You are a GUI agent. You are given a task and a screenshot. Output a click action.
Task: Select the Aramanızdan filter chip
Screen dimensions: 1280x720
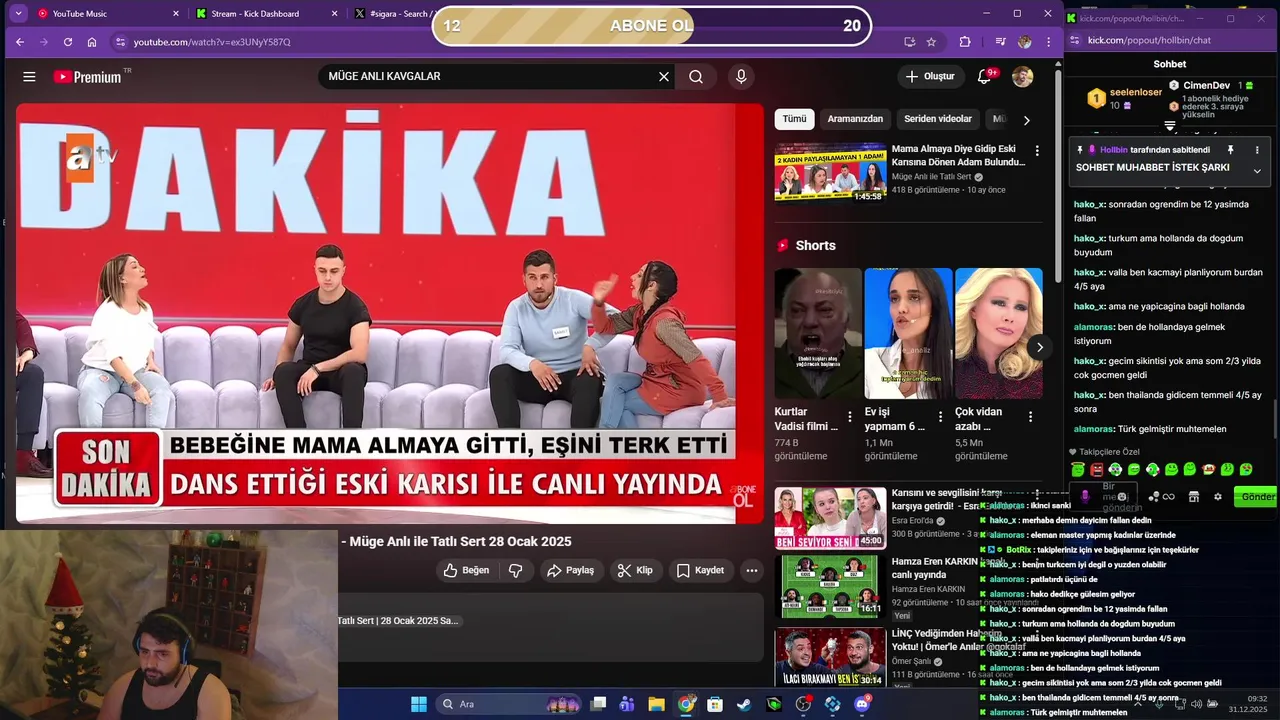click(x=855, y=119)
